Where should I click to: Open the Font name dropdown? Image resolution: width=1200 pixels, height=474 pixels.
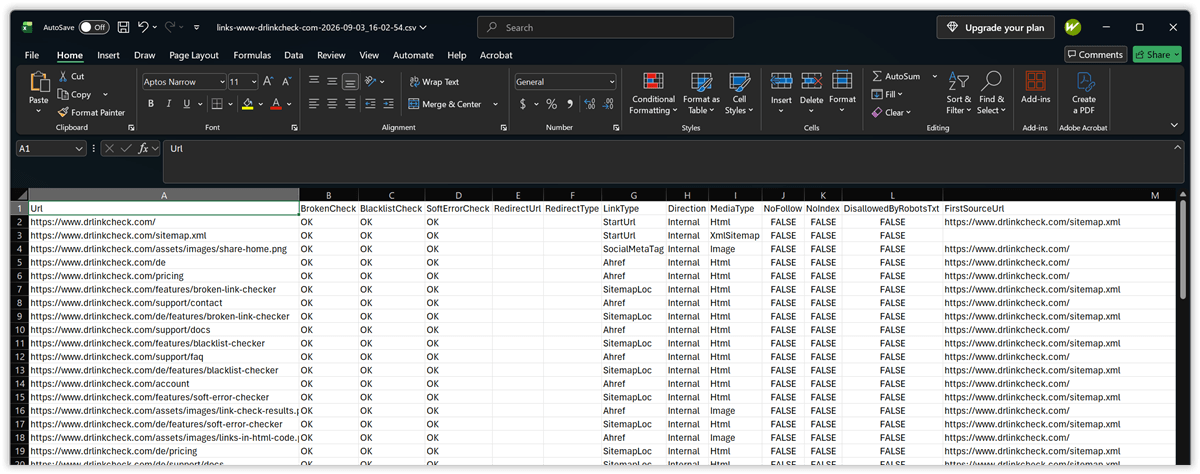[220, 81]
